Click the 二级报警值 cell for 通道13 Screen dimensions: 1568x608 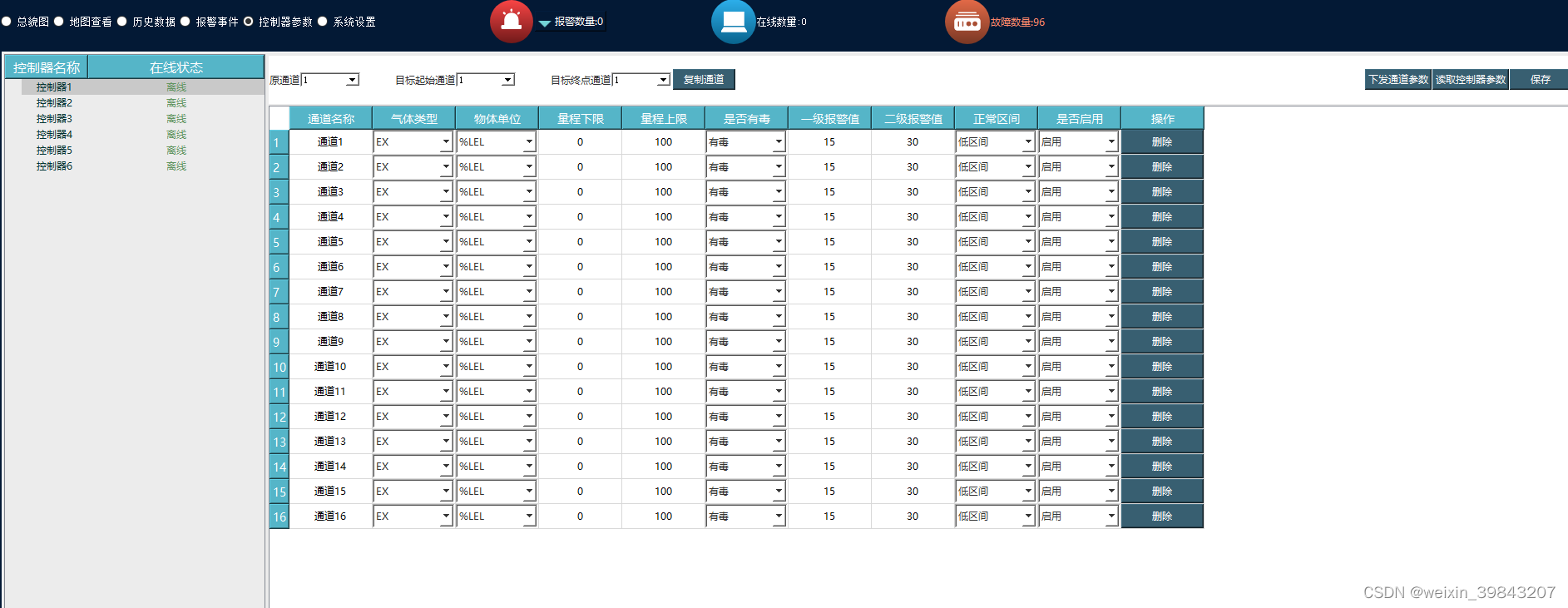tap(913, 442)
